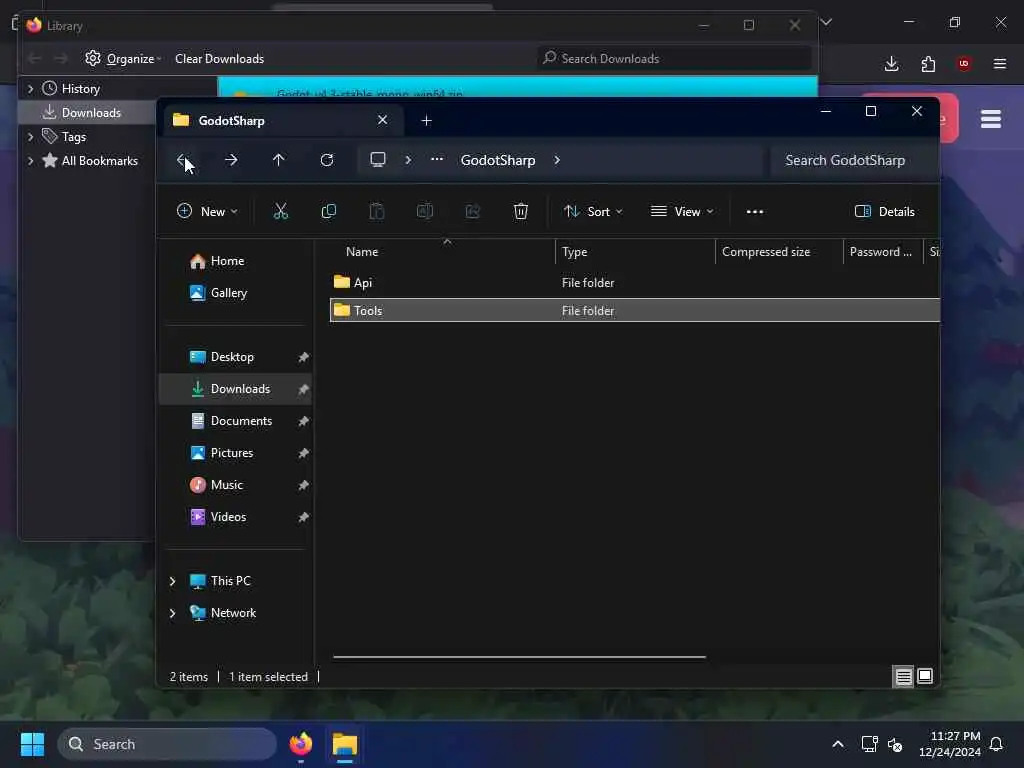Expand Network in navigation pane
The height and width of the screenshot is (768, 1024).
[172, 613]
